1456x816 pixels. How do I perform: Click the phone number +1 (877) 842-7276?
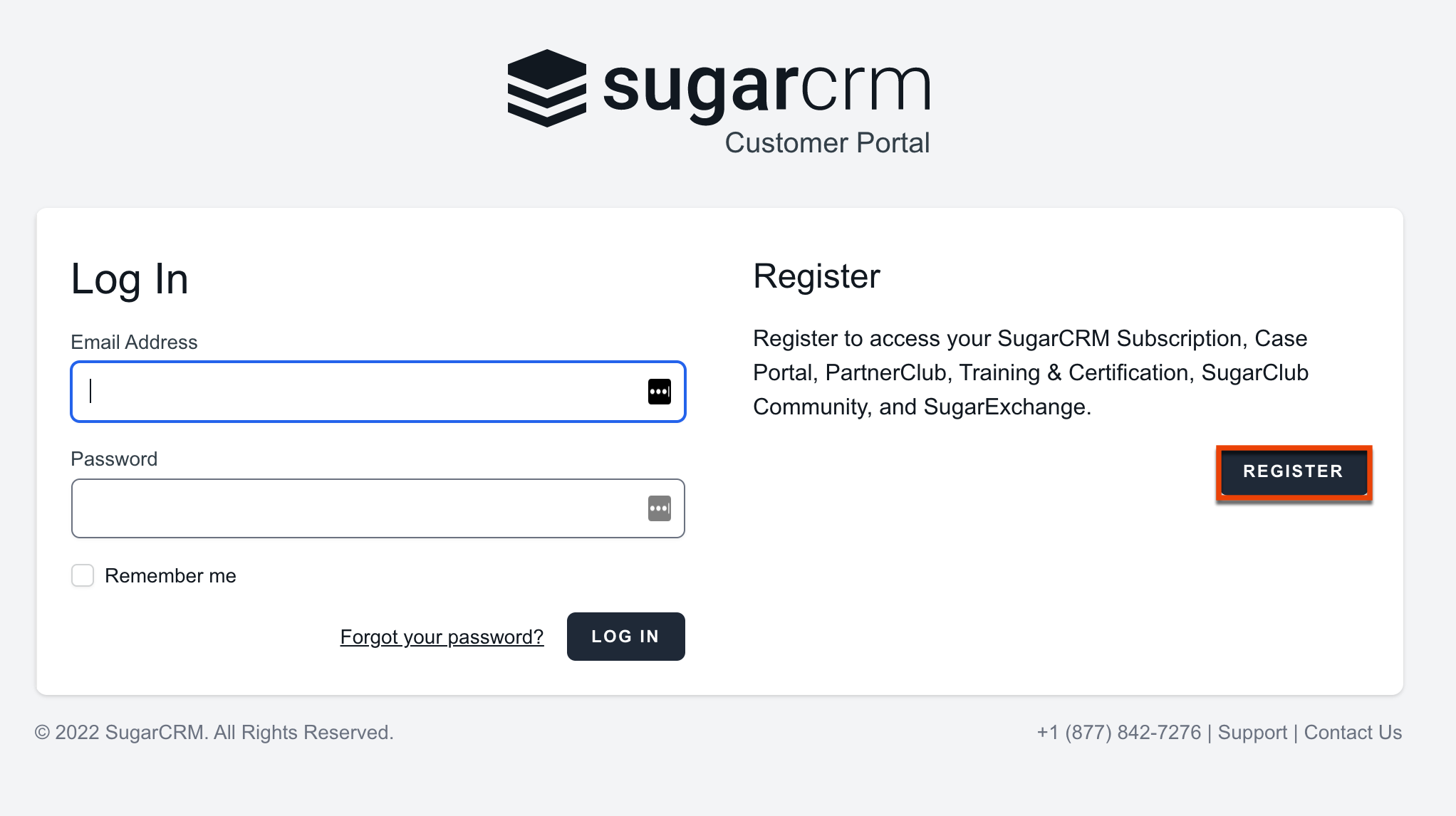pyautogui.click(x=1118, y=732)
